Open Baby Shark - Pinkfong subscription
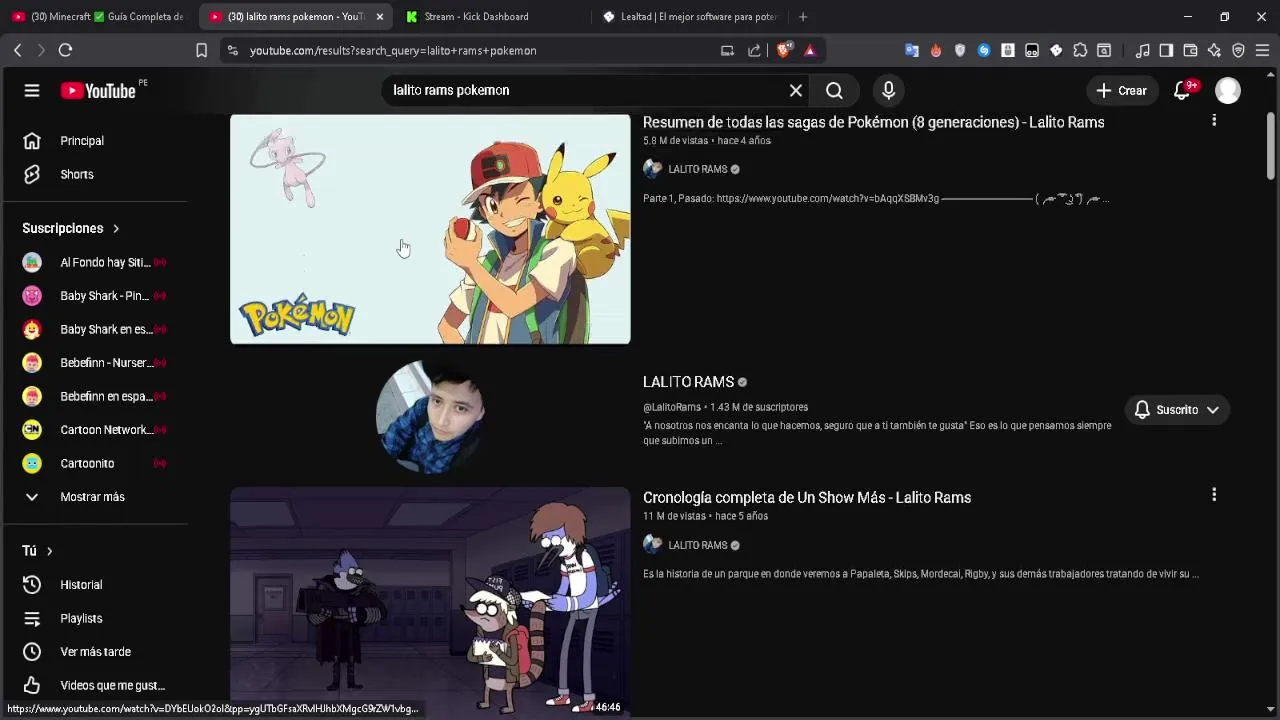 [95, 296]
